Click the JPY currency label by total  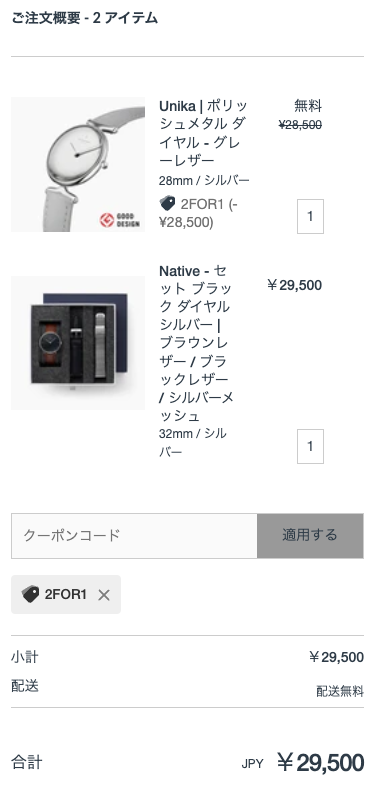252,764
